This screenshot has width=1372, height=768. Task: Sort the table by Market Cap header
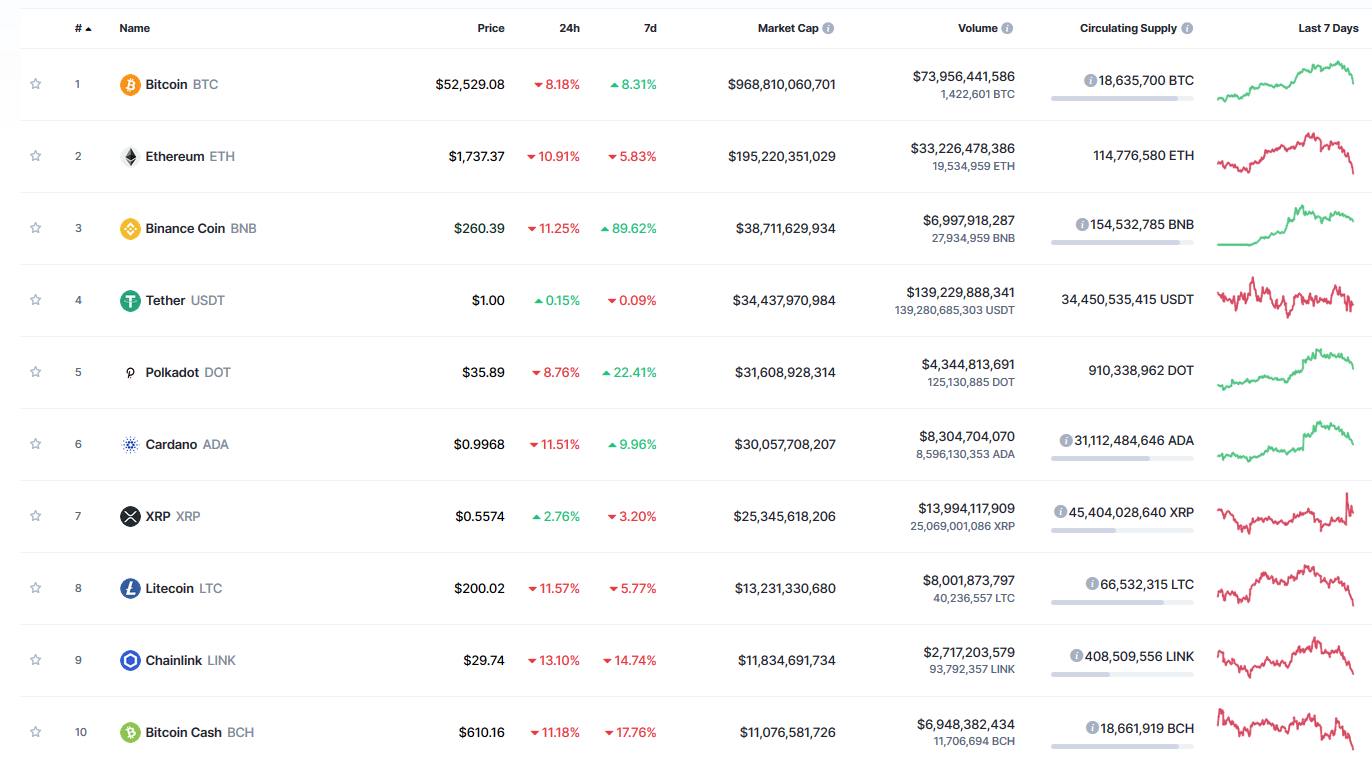[788, 28]
